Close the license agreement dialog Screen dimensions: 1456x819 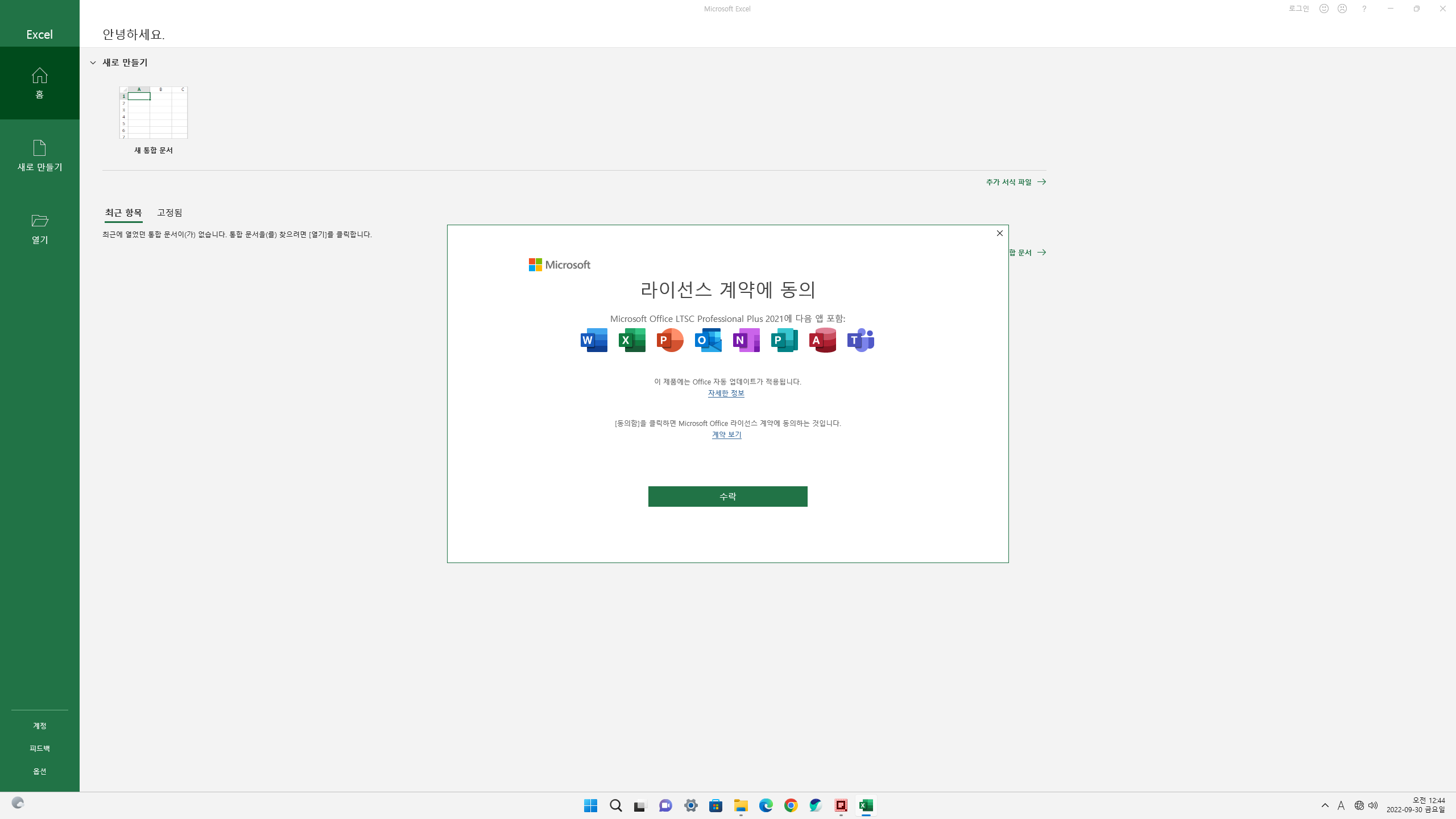tap(999, 233)
